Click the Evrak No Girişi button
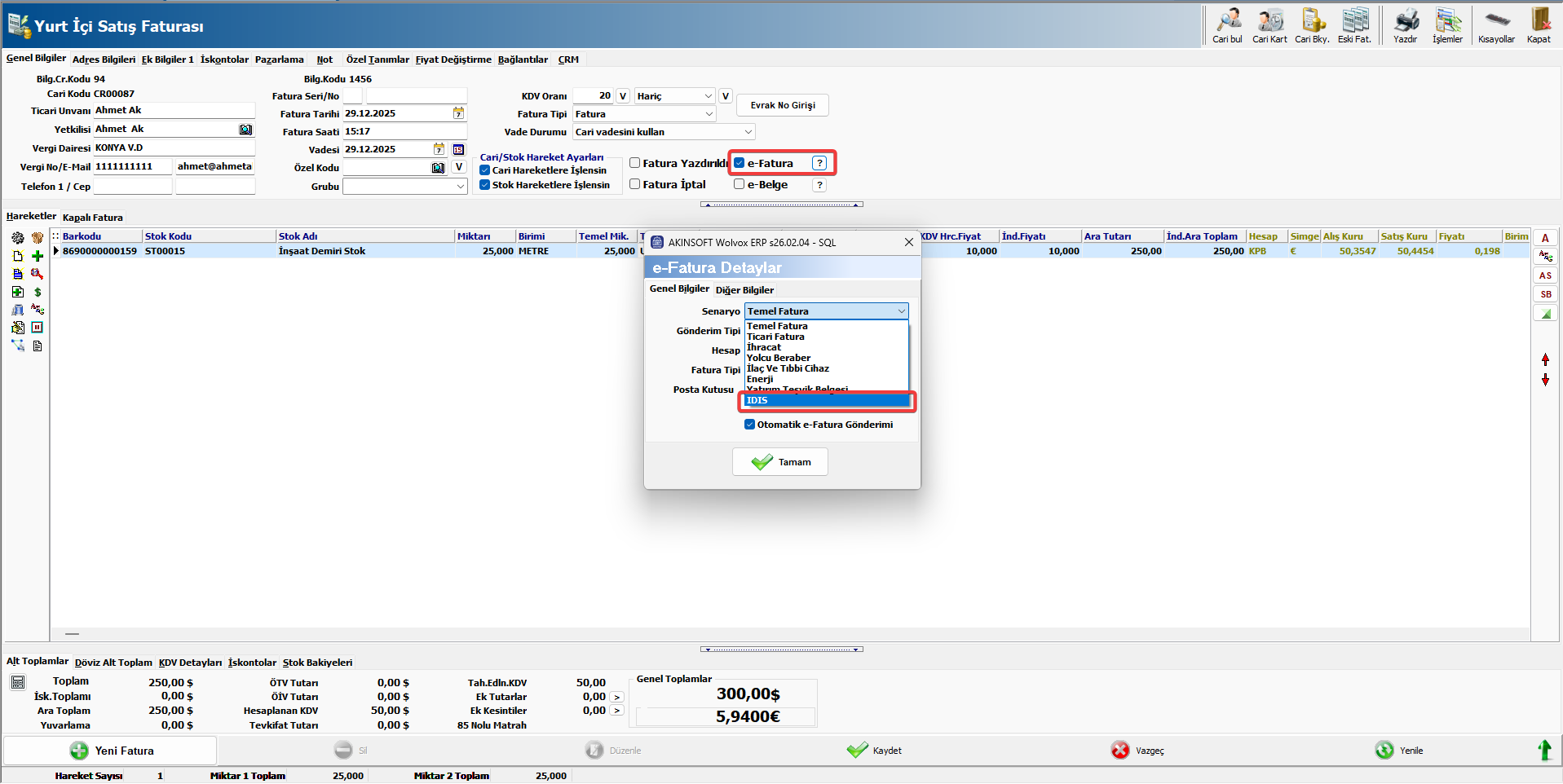Viewport: 1563px width, 784px height. coord(782,105)
